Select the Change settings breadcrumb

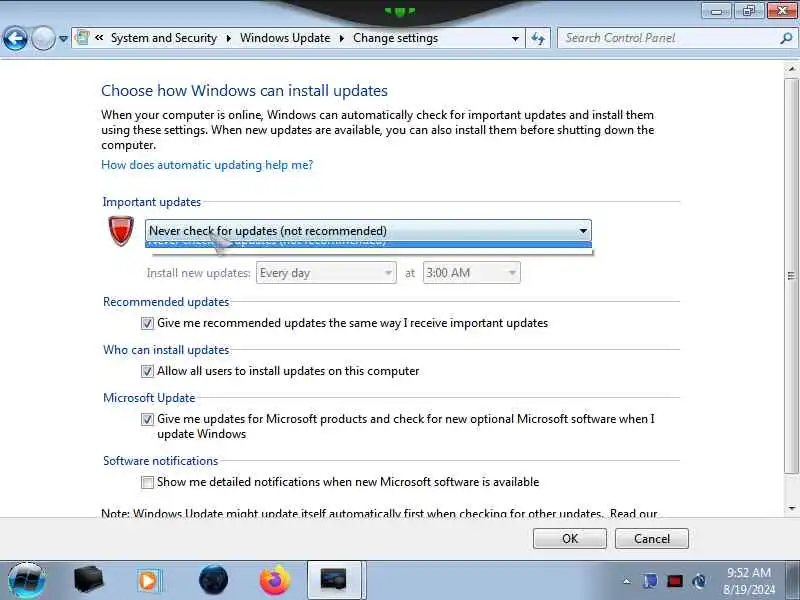pos(395,38)
